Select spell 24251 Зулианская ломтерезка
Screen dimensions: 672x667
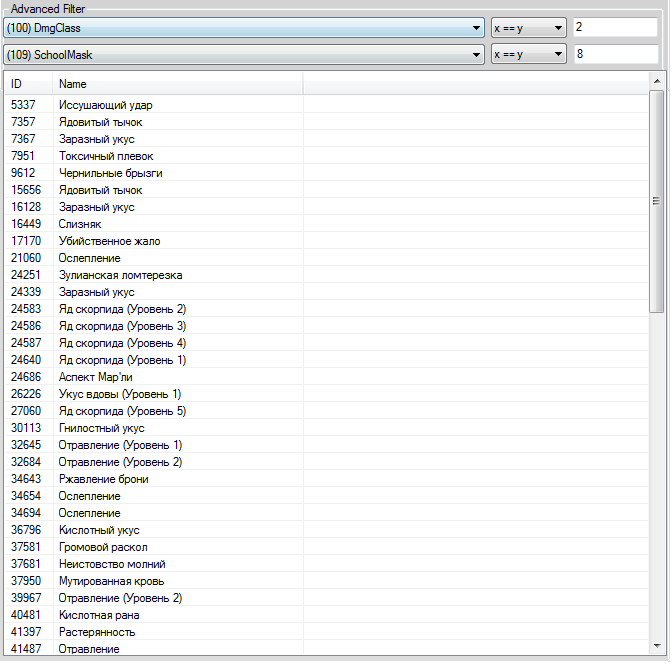(x=120, y=275)
